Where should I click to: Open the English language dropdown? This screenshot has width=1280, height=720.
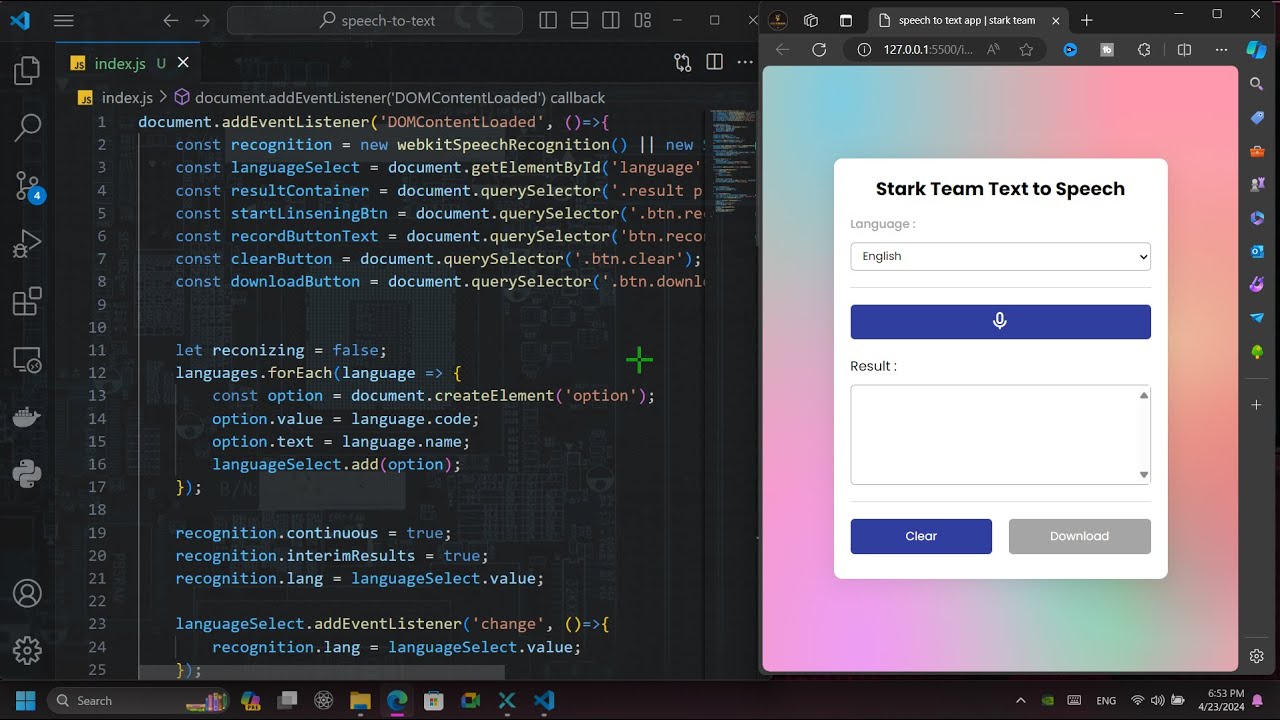pos(1000,256)
